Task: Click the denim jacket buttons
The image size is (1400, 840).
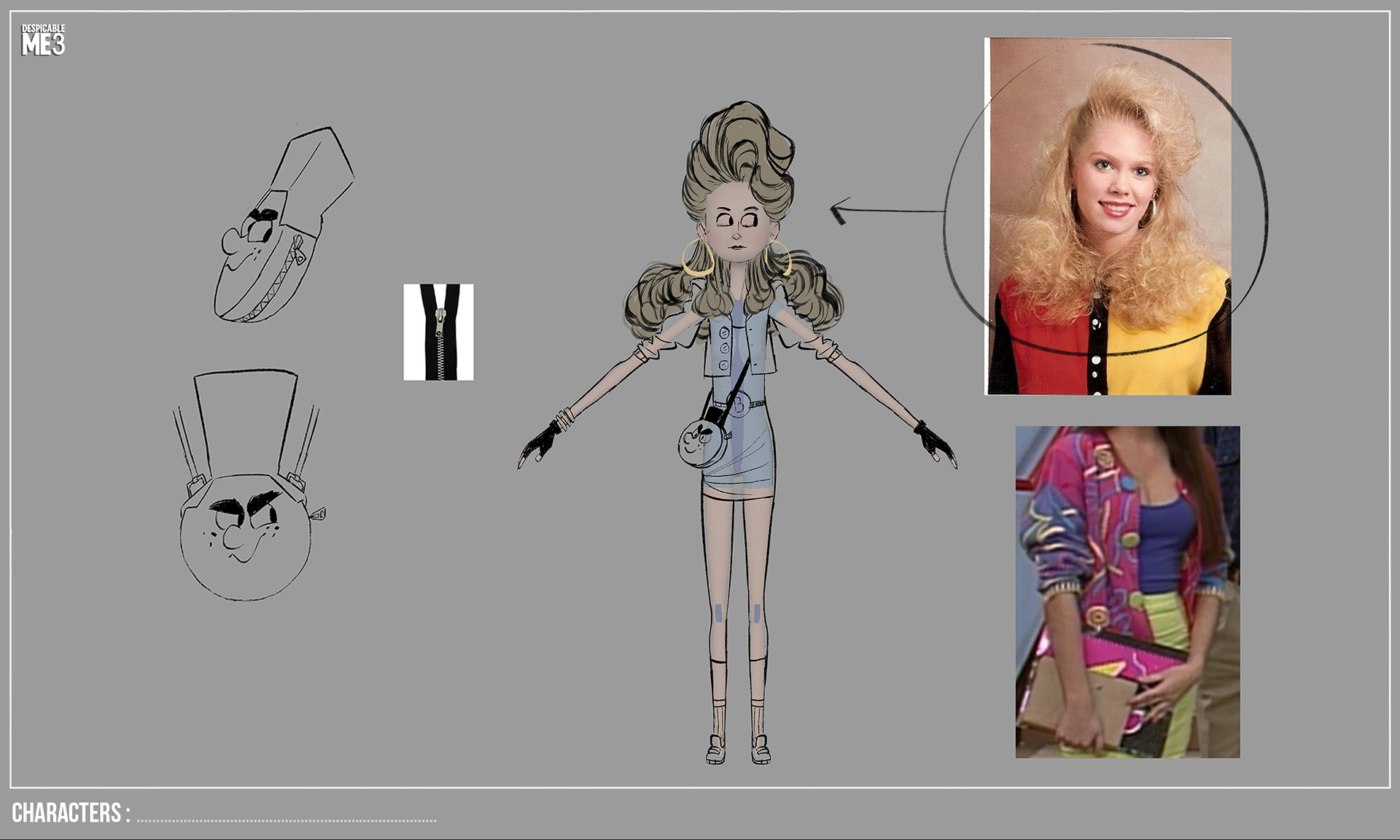Action: click(x=724, y=348)
